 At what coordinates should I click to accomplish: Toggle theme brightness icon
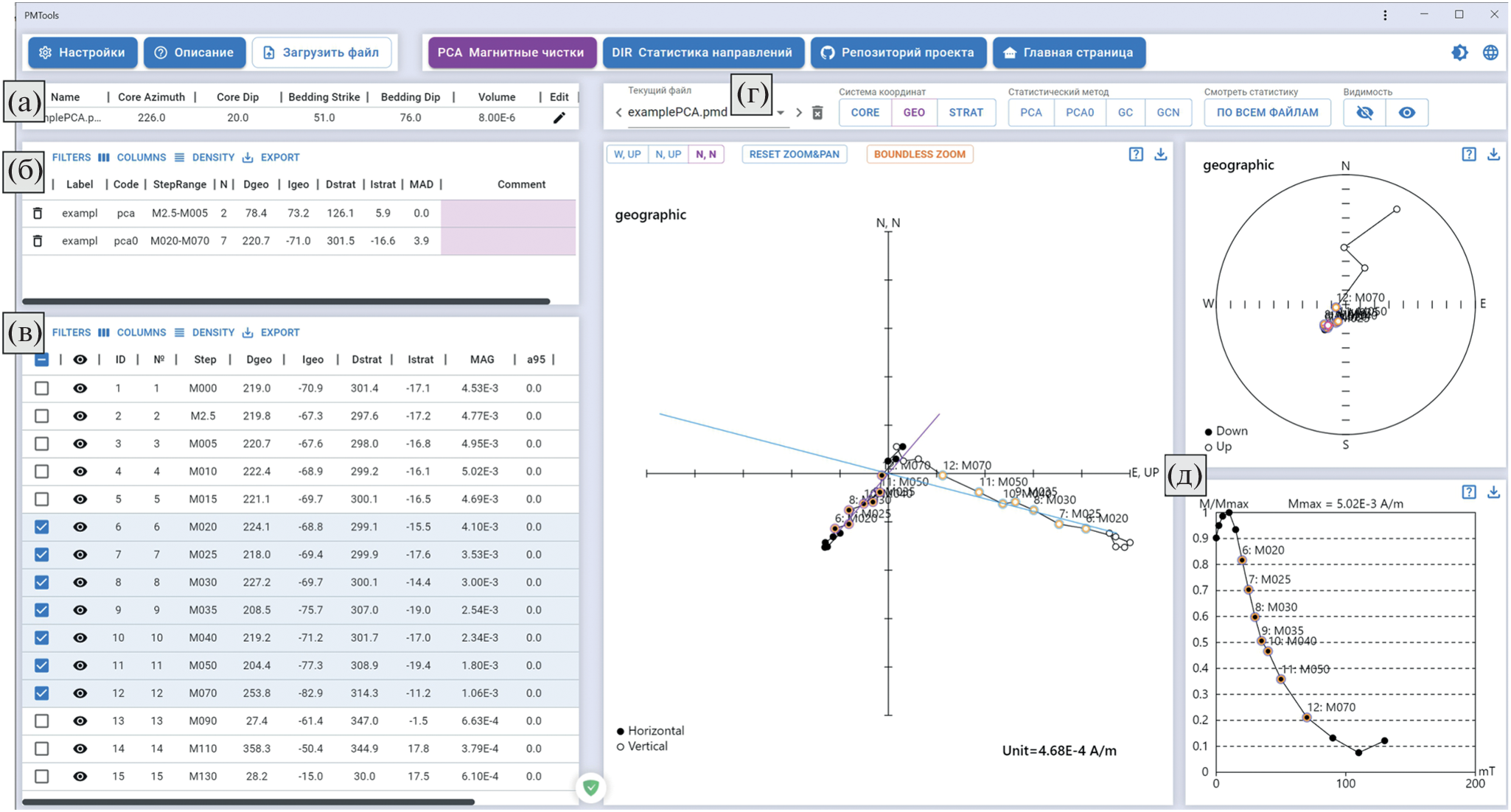tap(1459, 52)
